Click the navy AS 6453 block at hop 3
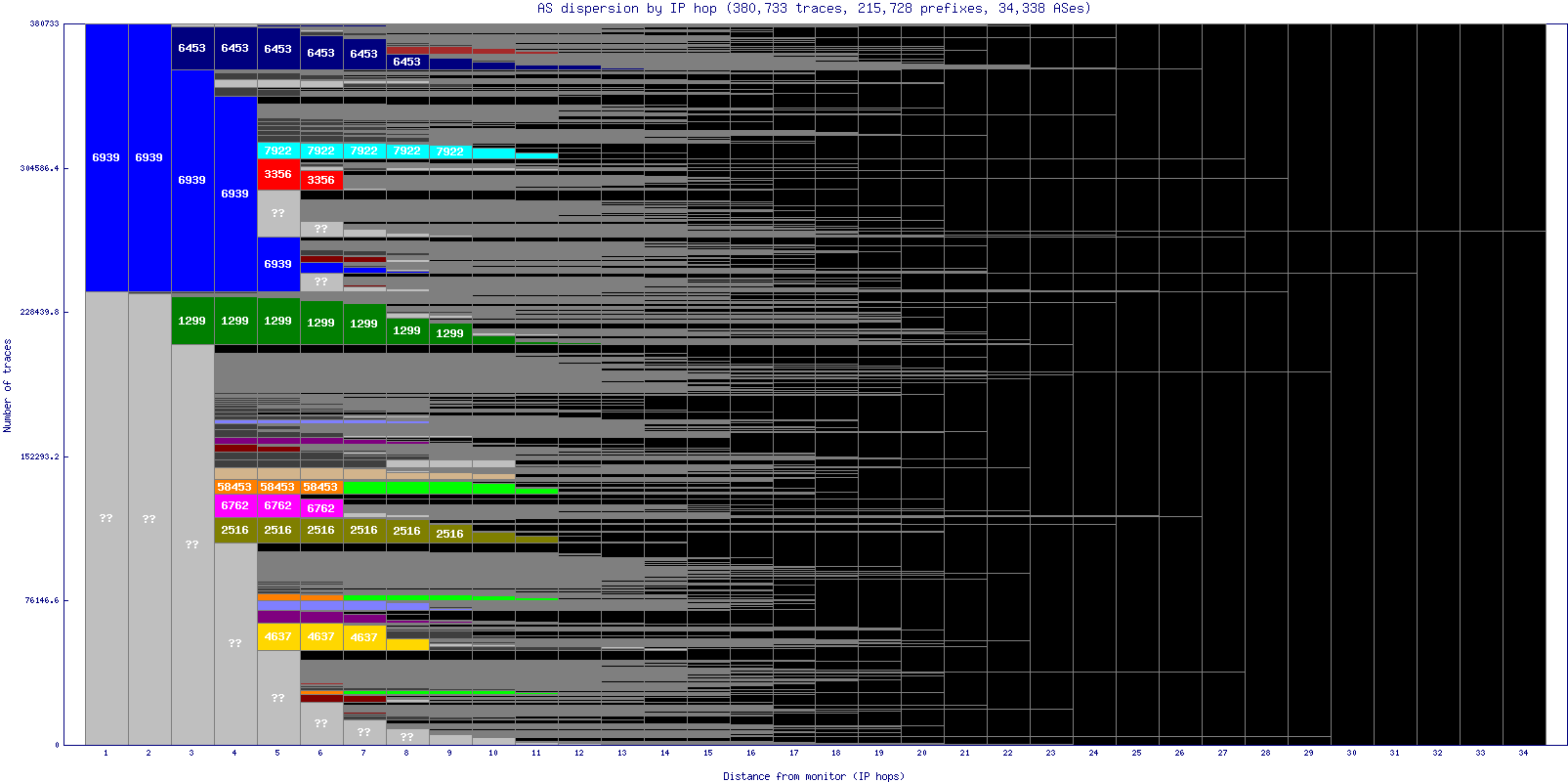 pyautogui.click(x=192, y=48)
